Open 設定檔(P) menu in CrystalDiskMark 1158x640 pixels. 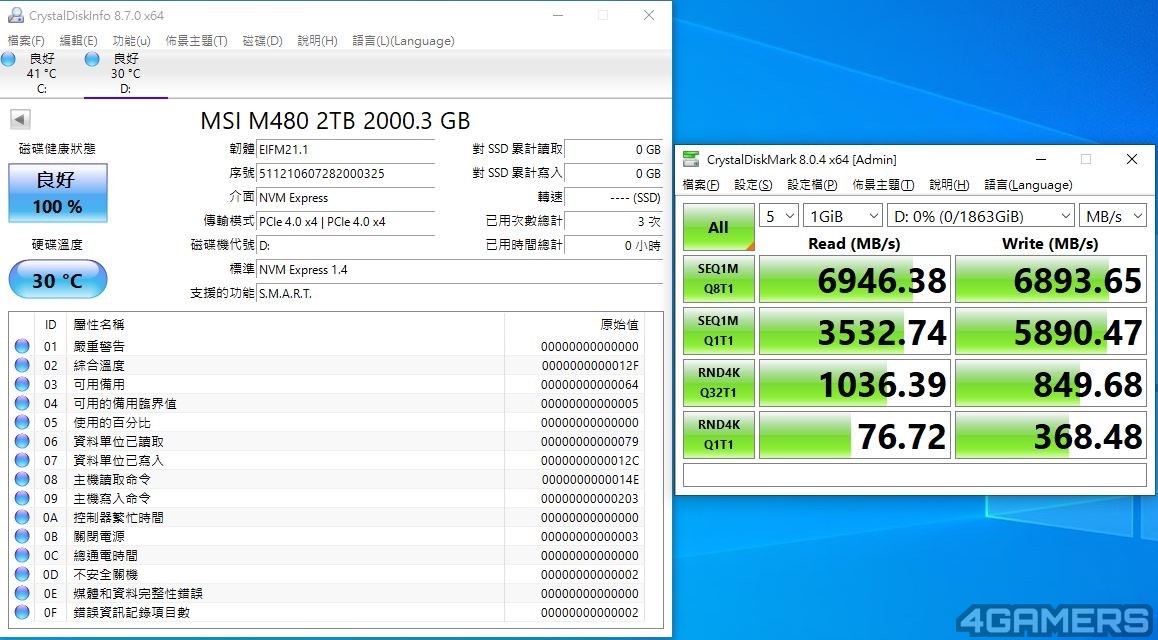812,185
